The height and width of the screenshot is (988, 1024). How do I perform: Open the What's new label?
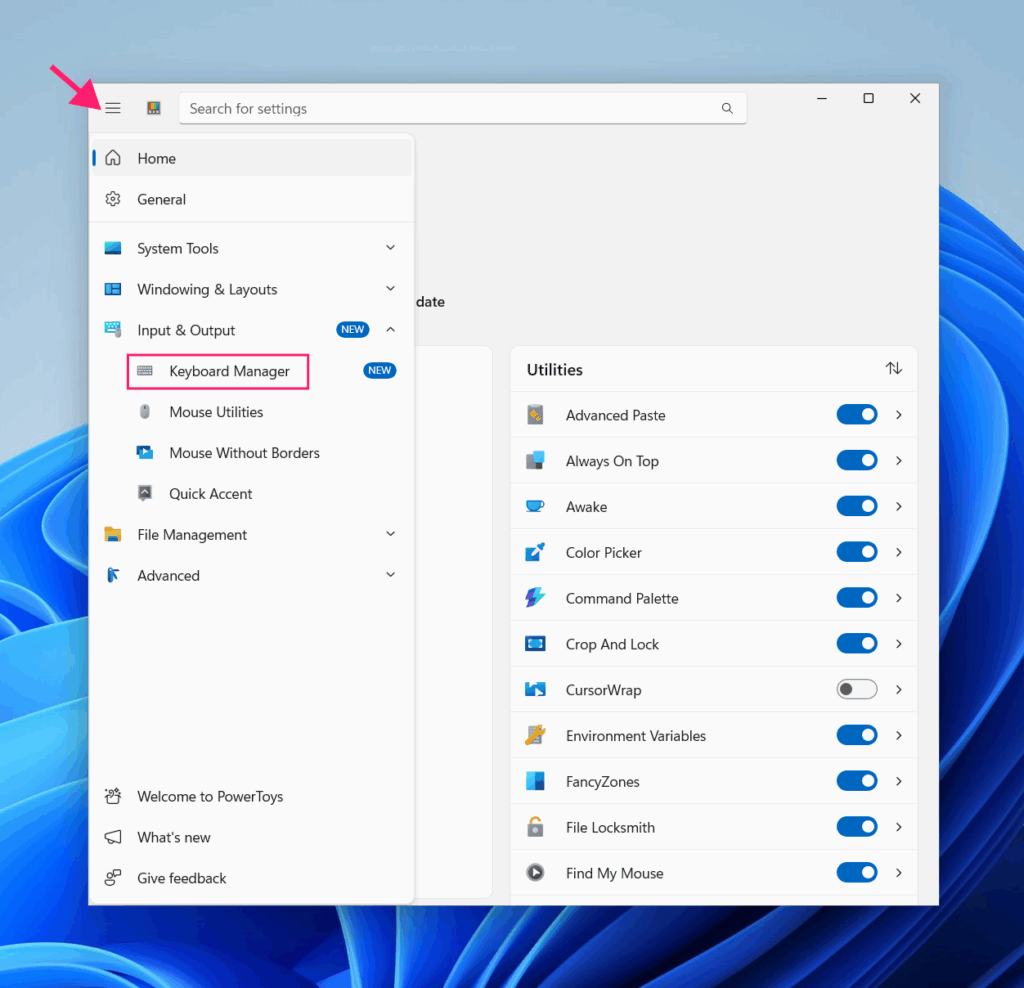coord(174,837)
